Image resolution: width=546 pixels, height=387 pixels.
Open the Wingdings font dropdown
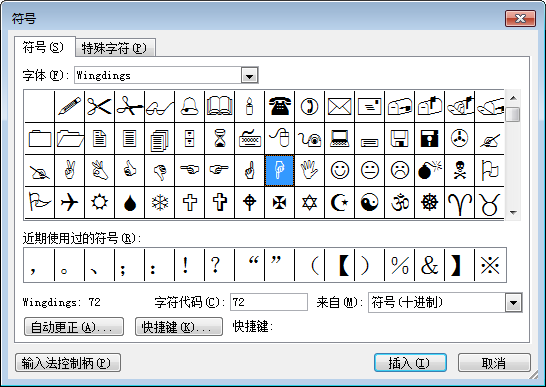coord(249,76)
